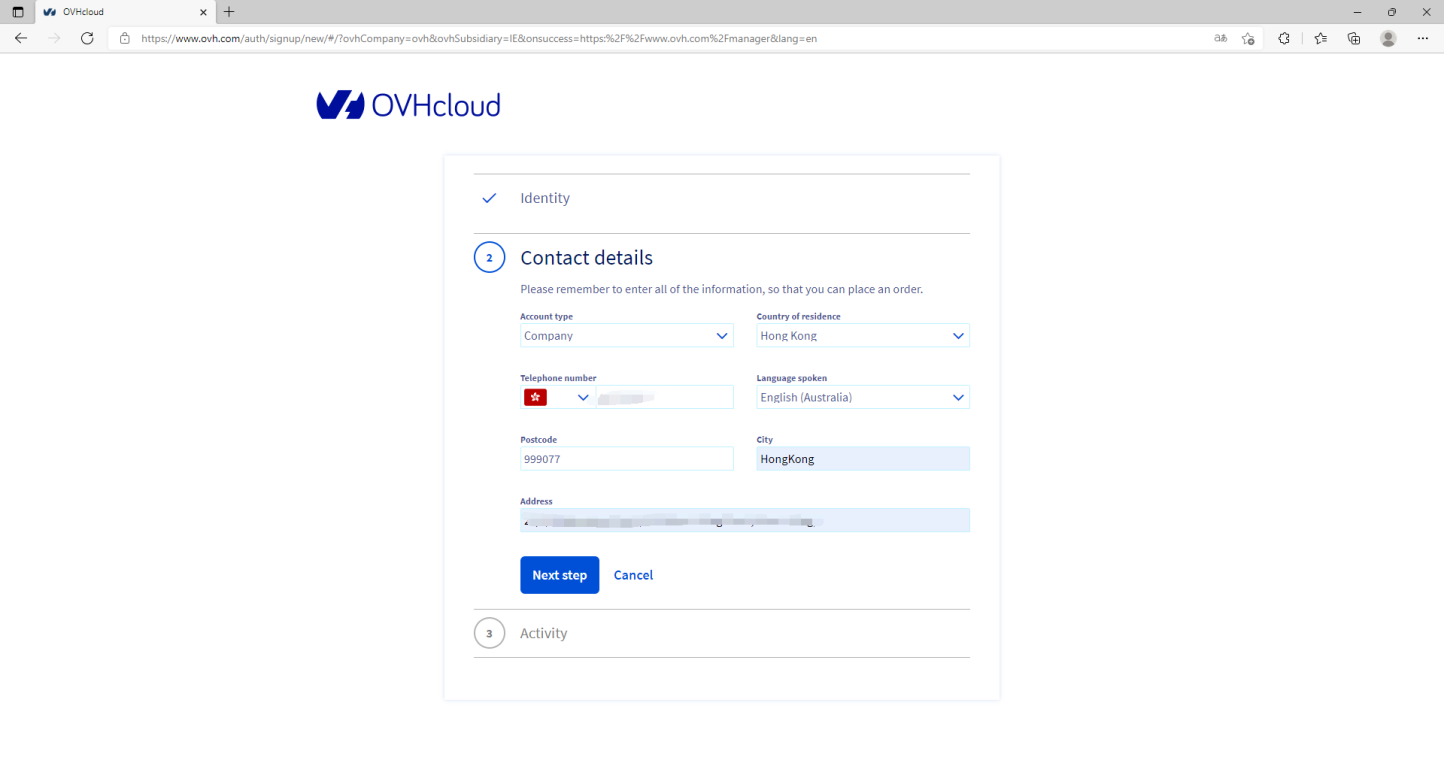Open the Favorites star list icon
Image resolution: width=1444 pixels, height=781 pixels.
[x=1320, y=38]
